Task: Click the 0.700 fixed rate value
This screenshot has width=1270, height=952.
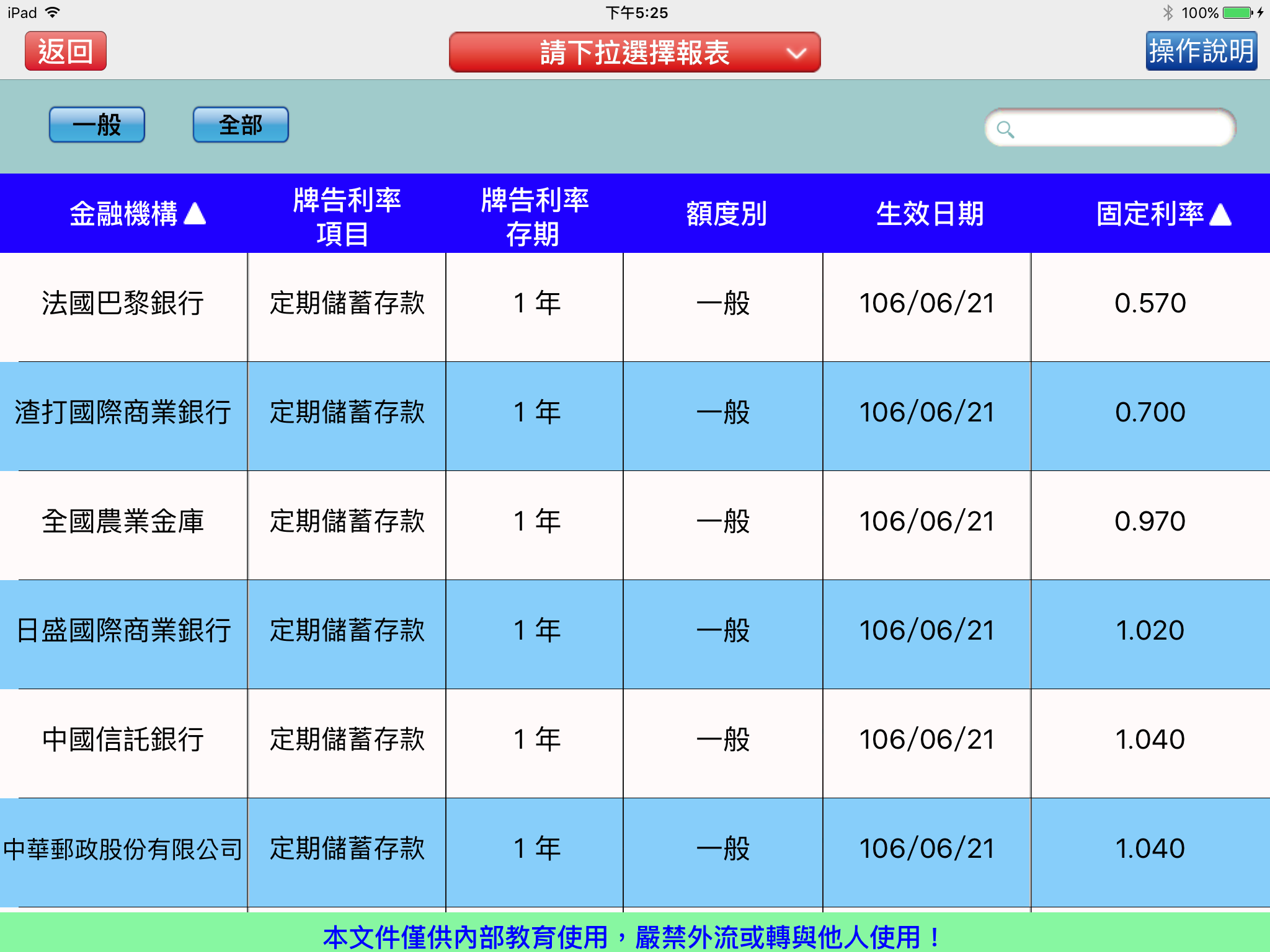Action: pos(1150,413)
